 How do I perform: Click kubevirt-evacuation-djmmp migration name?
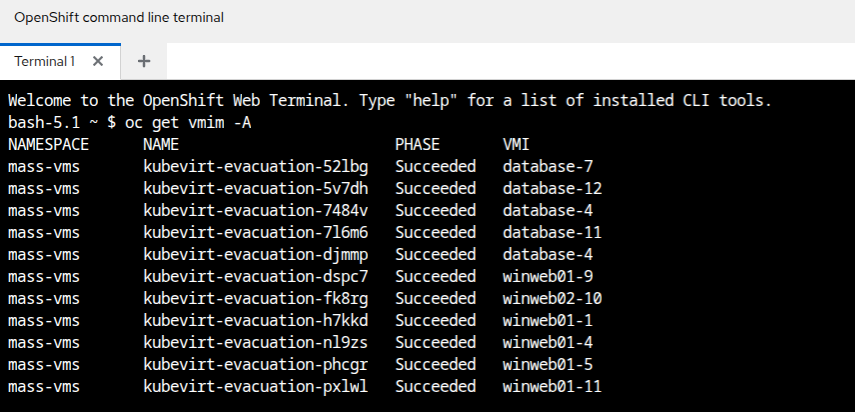(x=256, y=255)
